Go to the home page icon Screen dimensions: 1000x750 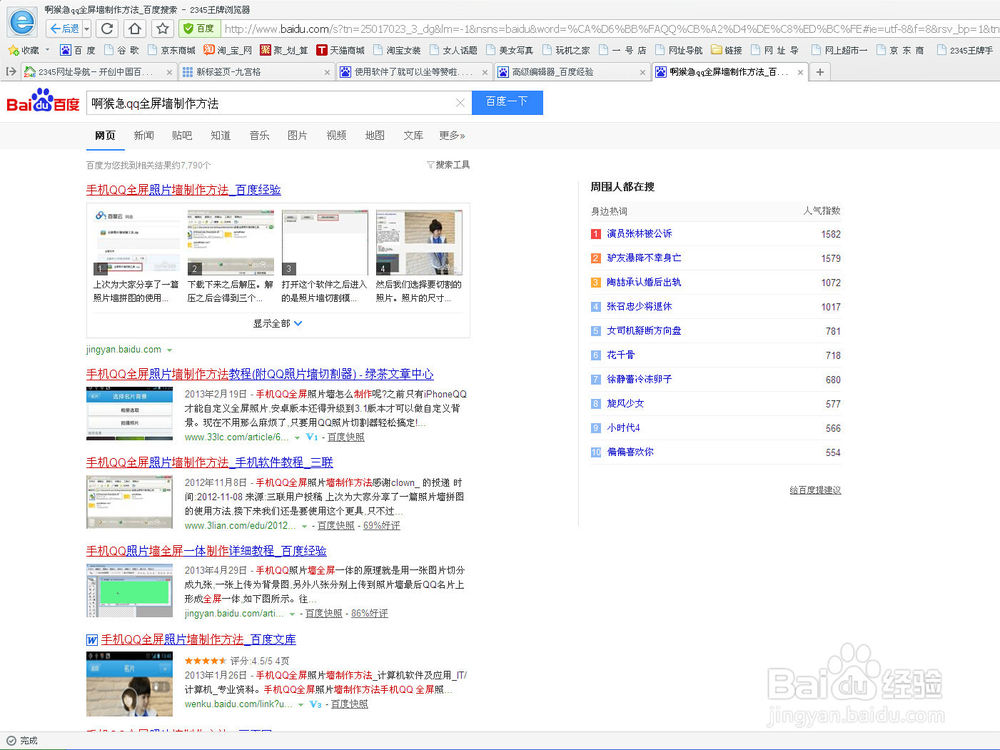pyautogui.click(x=135, y=29)
